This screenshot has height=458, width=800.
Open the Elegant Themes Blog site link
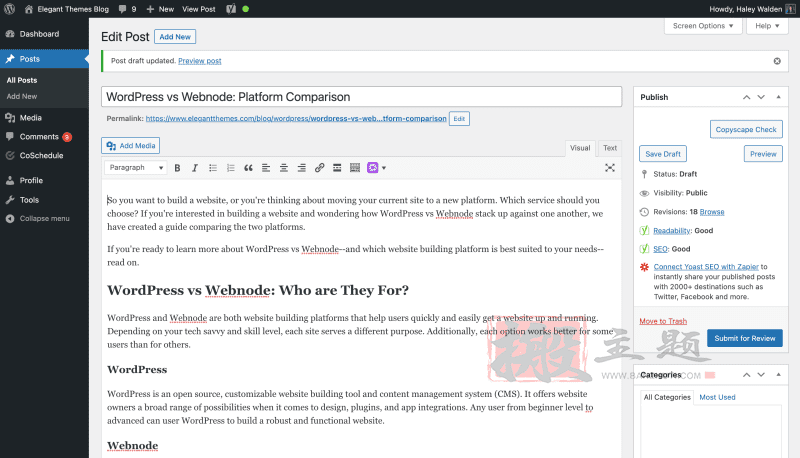click(67, 9)
